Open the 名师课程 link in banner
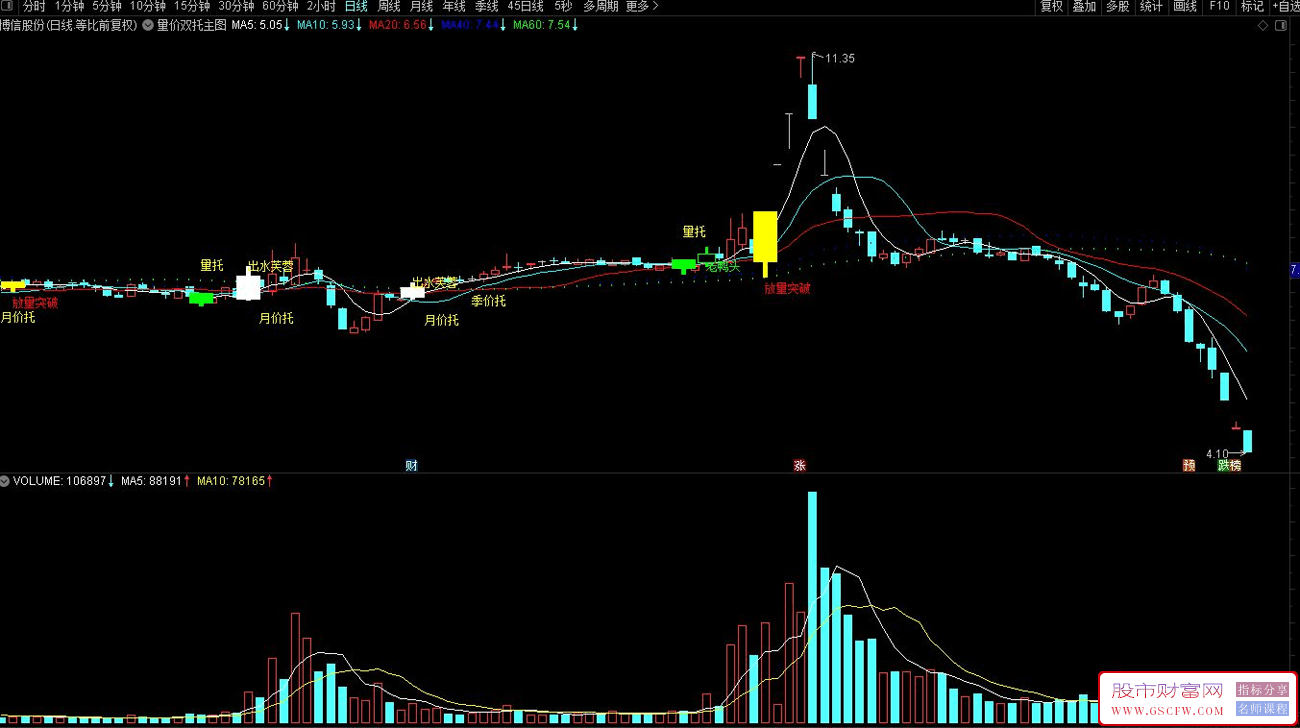The height and width of the screenshot is (728, 1300). 1262,709
